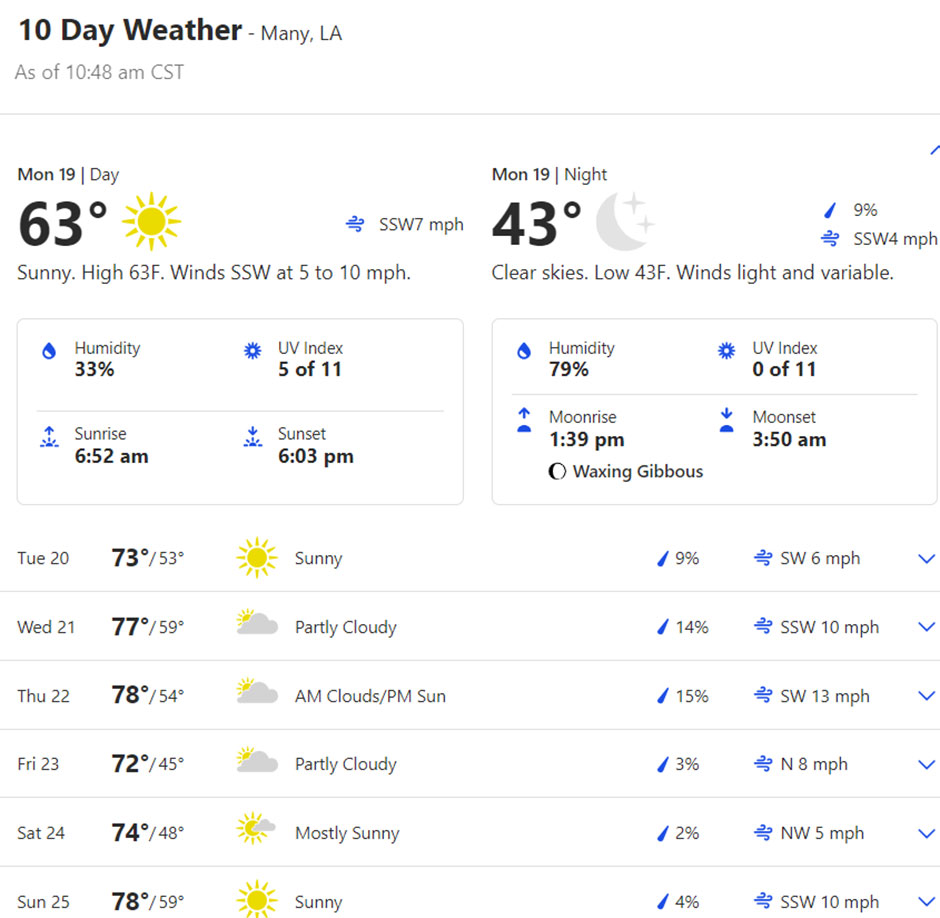Expand the Sun 25 forecast chevron

click(x=926, y=902)
